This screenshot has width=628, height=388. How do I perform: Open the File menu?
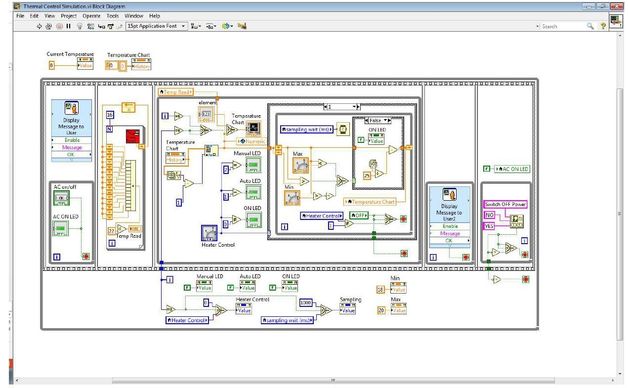click(x=20, y=16)
